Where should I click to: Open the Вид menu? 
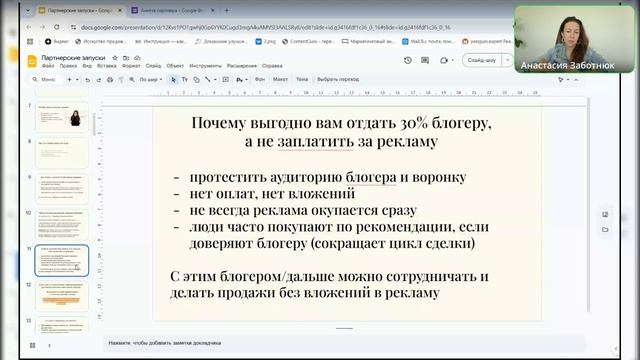(87, 66)
